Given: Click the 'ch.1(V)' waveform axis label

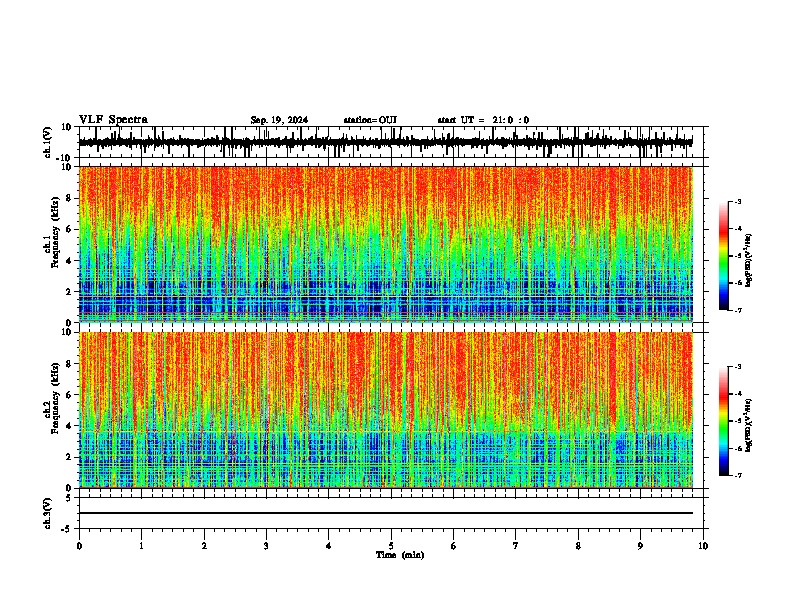Looking at the screenshot, I should (x=48, y=142).
